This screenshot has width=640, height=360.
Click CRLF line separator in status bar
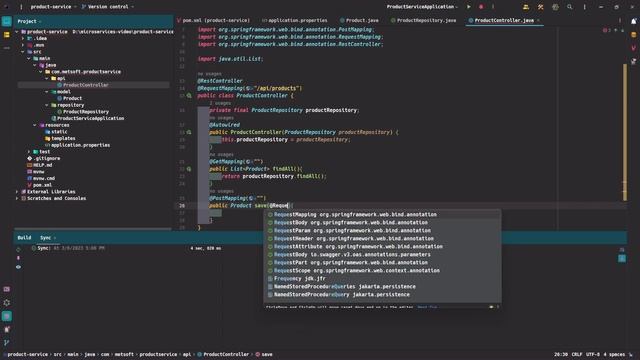click(577, 354)
